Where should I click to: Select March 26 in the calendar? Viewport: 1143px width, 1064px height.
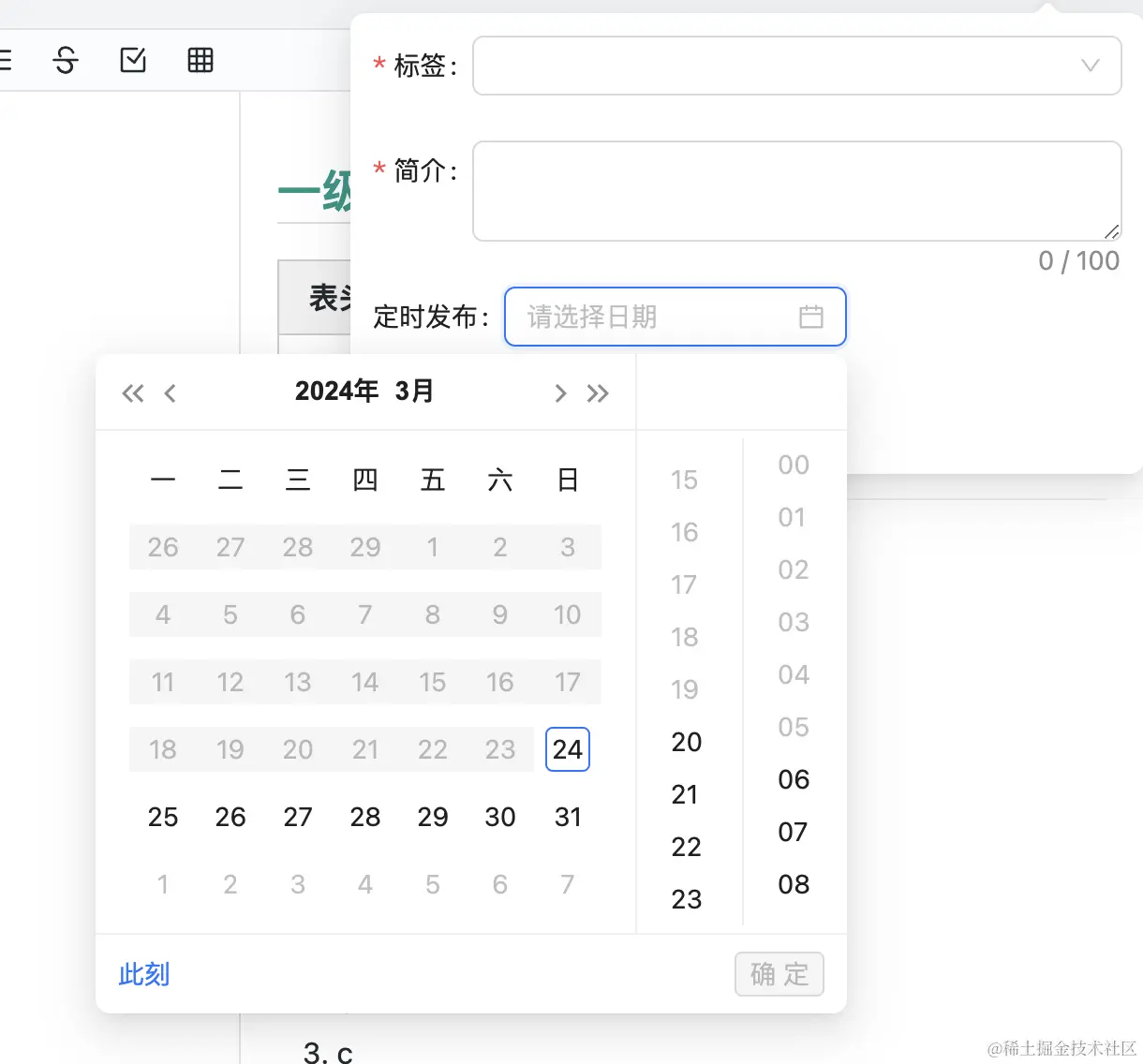coord(230,817)
